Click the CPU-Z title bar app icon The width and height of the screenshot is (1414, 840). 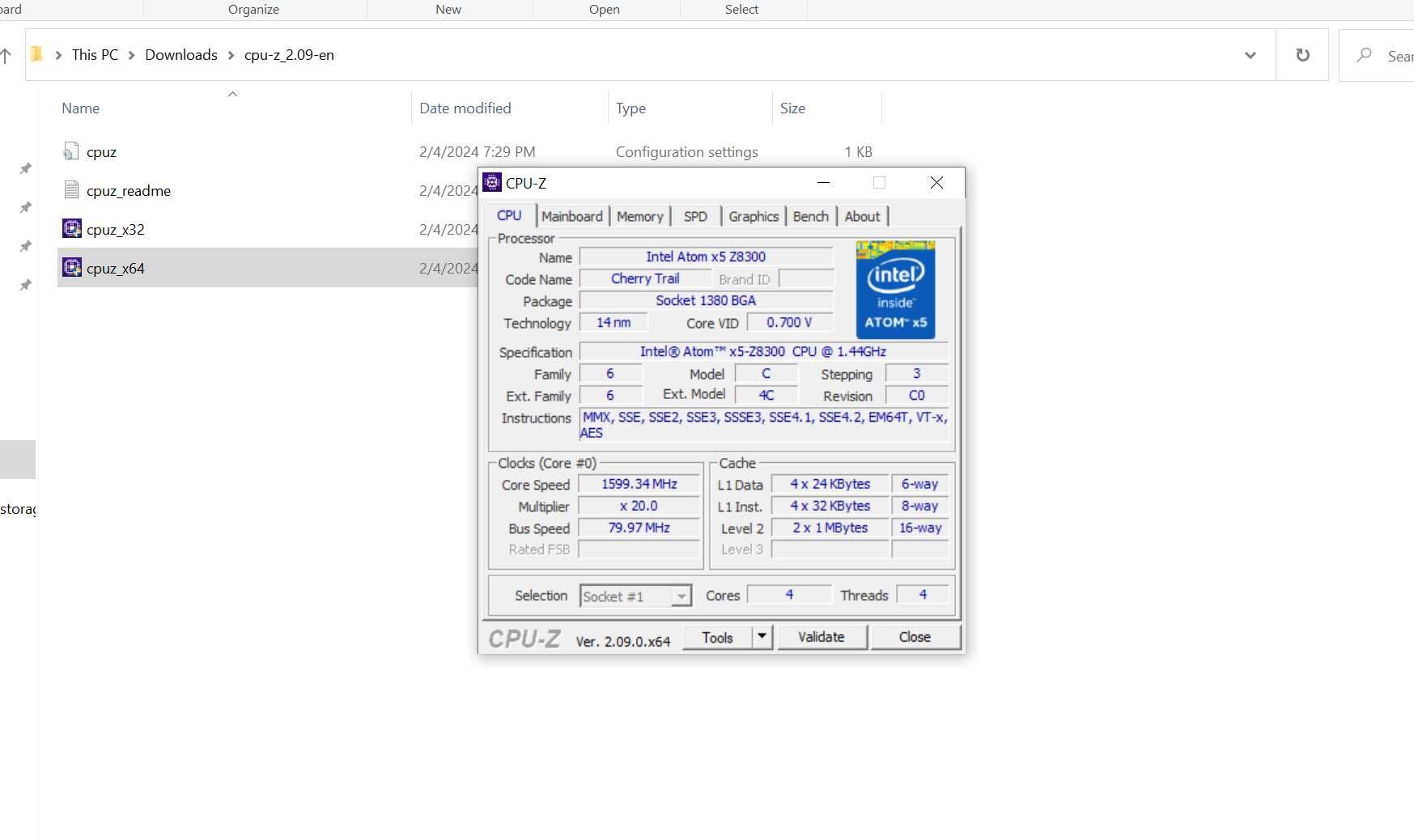[x=492, y=182]
